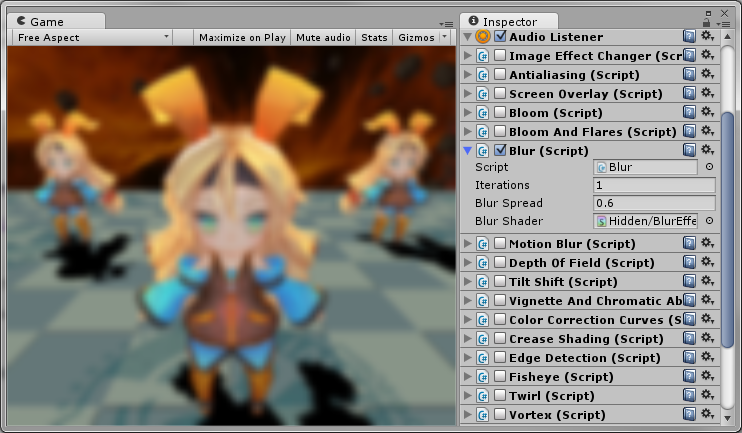Expand the Edge Detection component
This screenshot has height=433, width=742.
(468, 357)
